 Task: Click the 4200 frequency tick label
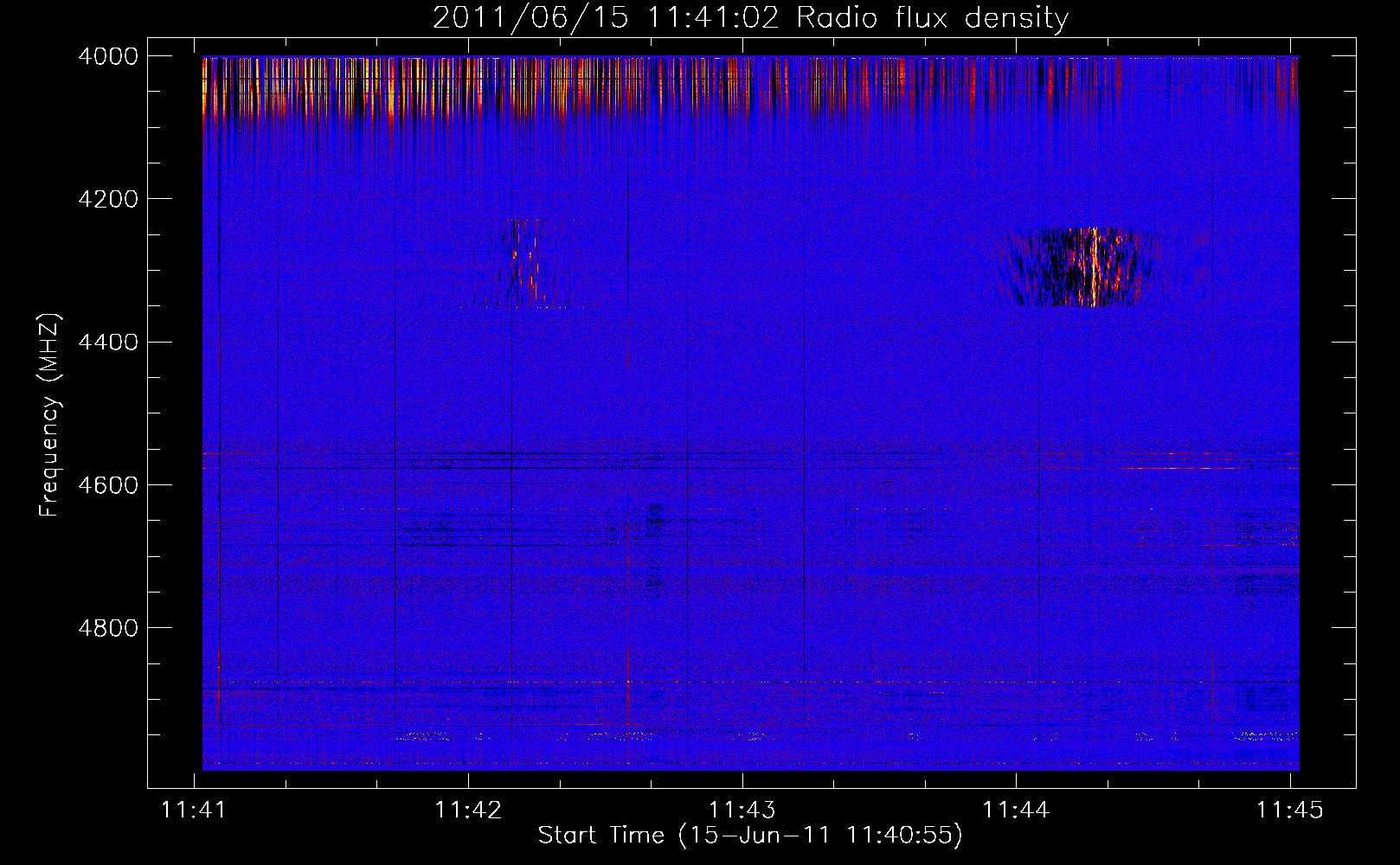click(108, 199)
